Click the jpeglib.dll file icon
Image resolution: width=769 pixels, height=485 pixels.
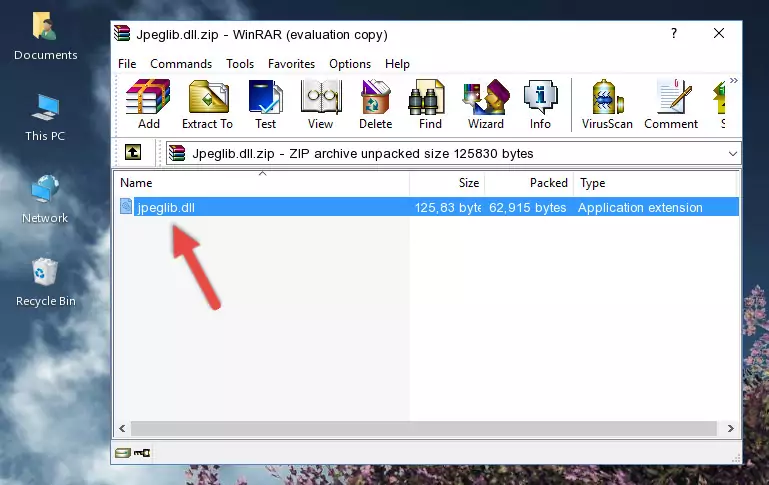[x=126, y=206]
